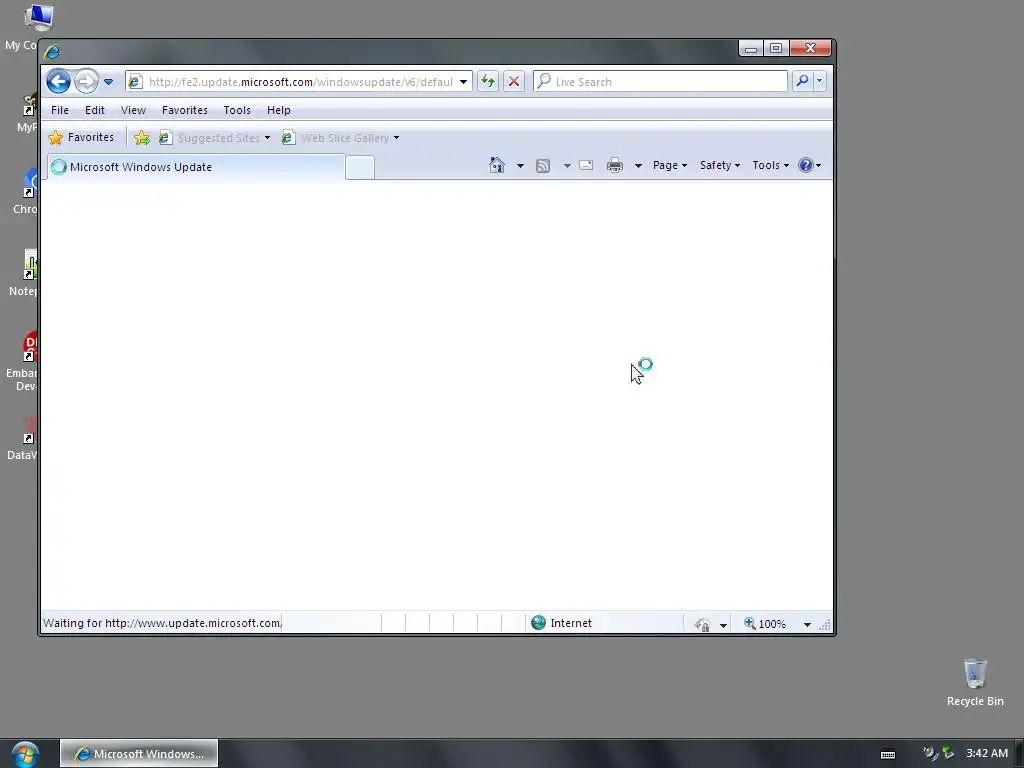Stop loading with the red X icon
This screenshot has height=768, width=1024.
[514, 82]
